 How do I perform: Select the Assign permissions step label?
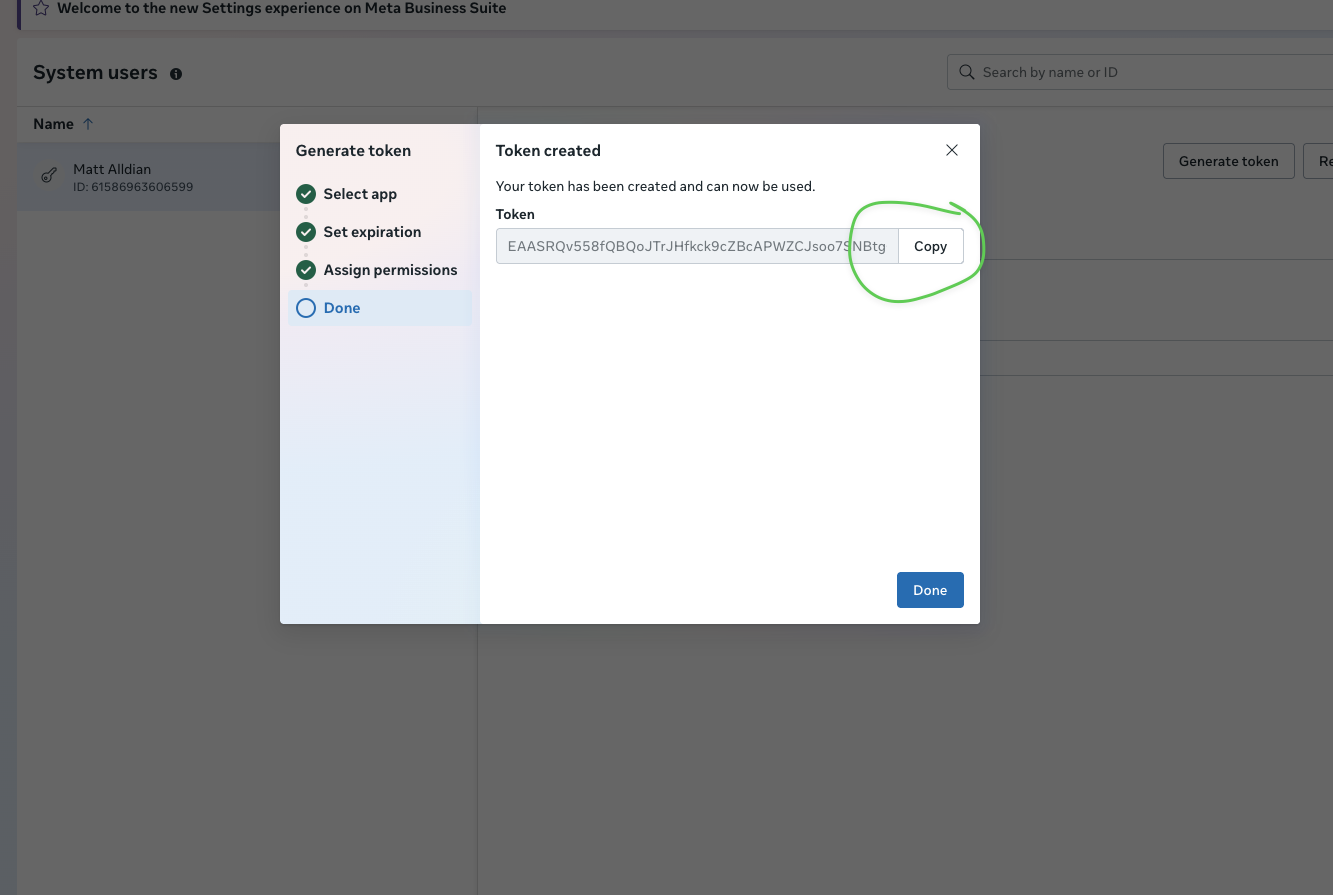[x=390, y=270]
